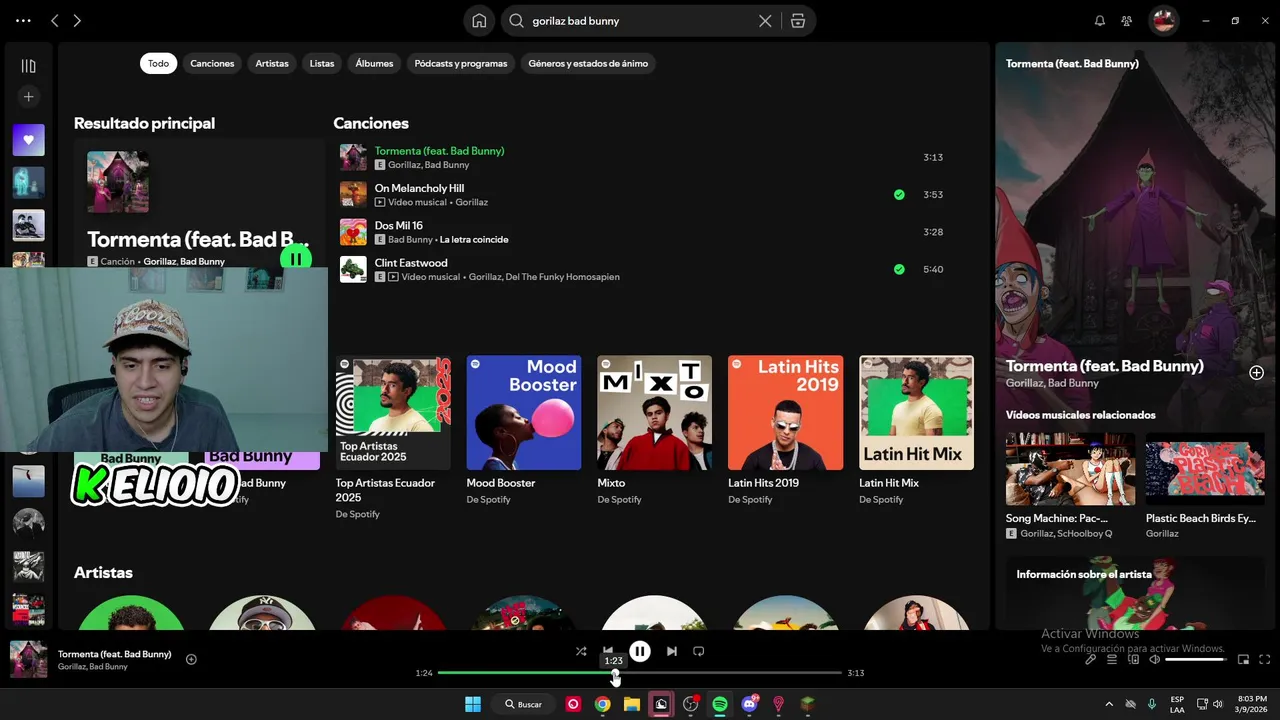The height and width of the screenshot is (720, 1280).
Task: Mute the volume
Action: click(x=1155, y=659)
